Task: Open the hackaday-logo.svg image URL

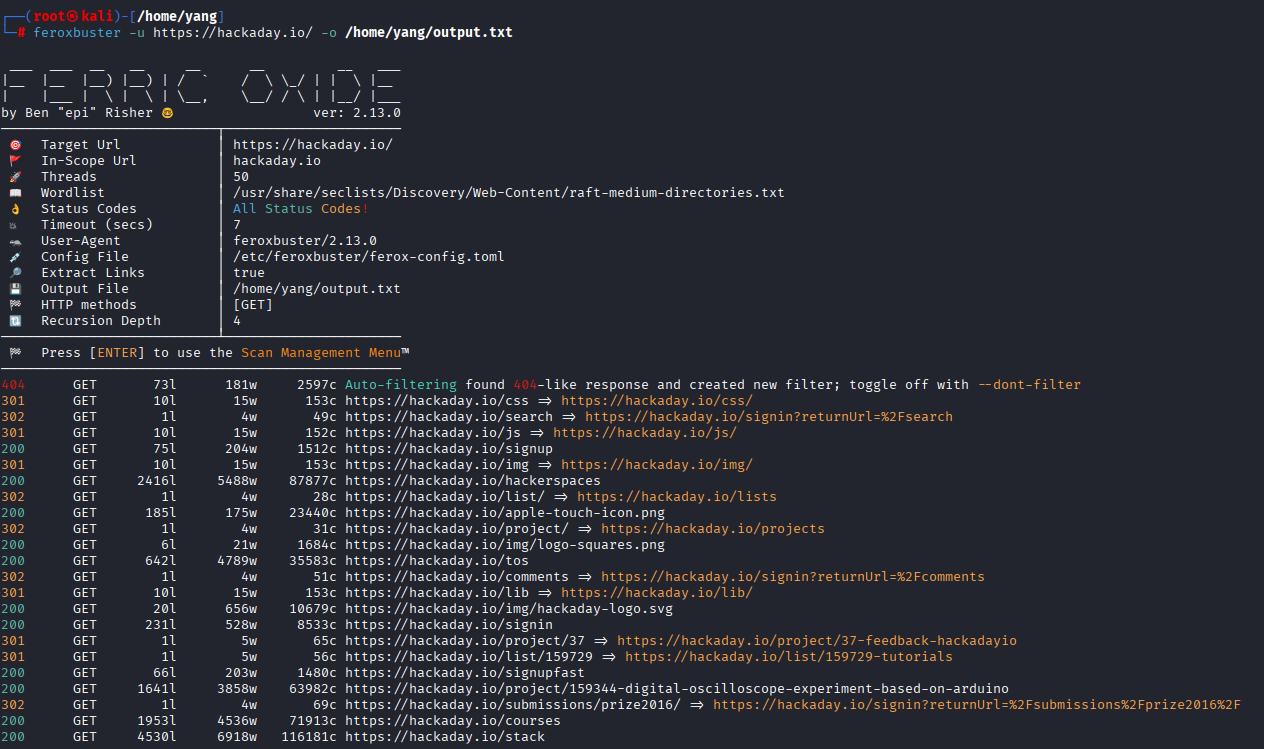Action: [509, 609]
